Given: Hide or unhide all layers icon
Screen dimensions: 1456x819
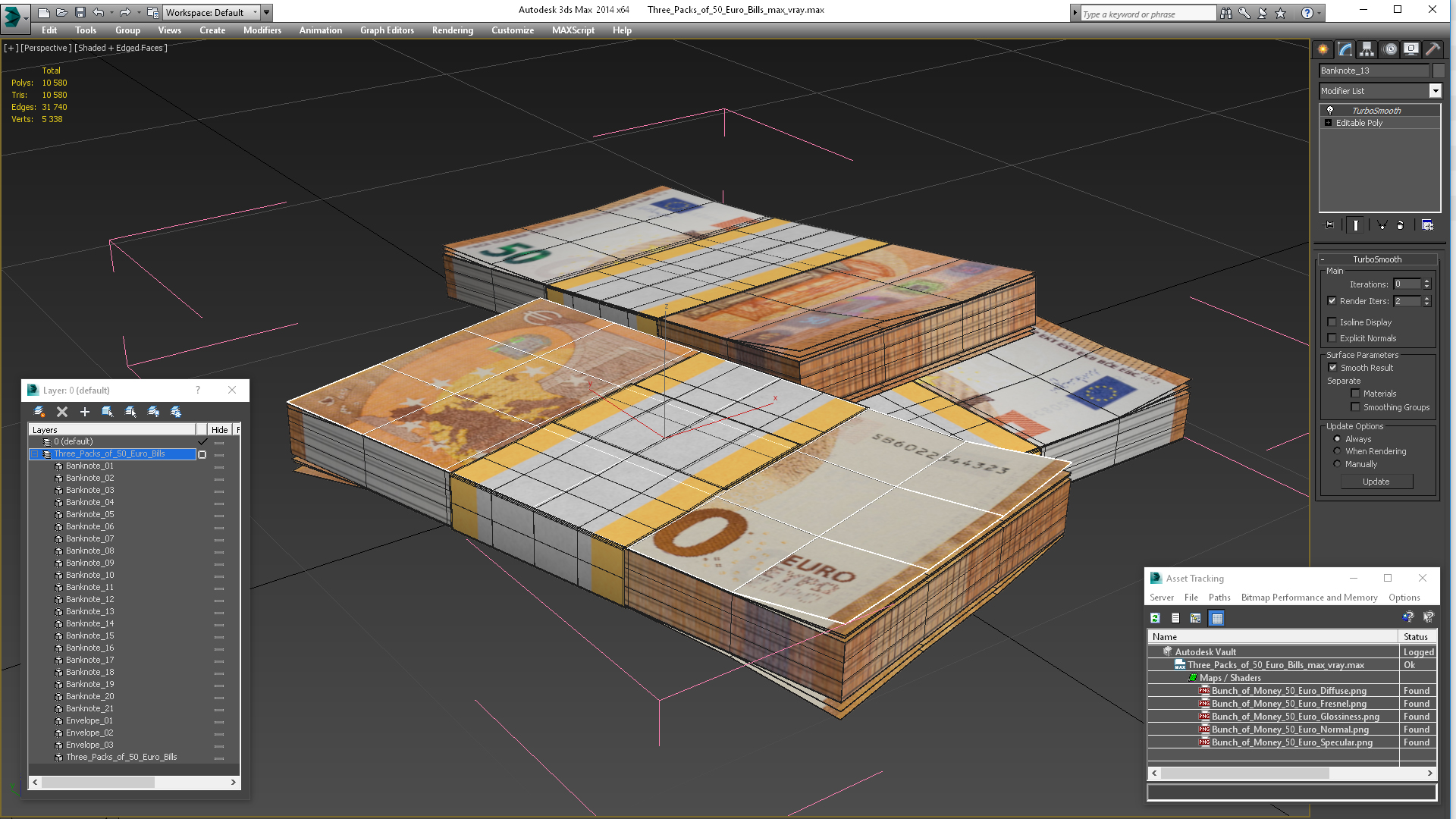Looking at the screenshot, I should (153, 412).
